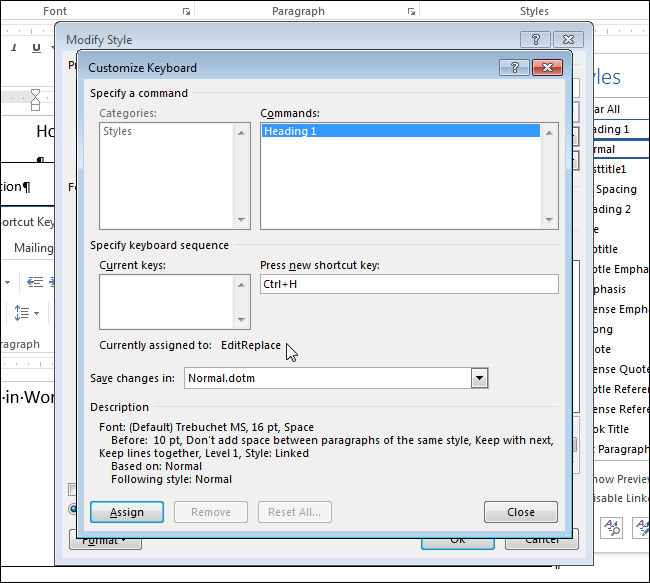Toggle Show Preview option in Styles pane
This screenshot has width=650, height=583.
pyautogui.click(x=621, y=479)
